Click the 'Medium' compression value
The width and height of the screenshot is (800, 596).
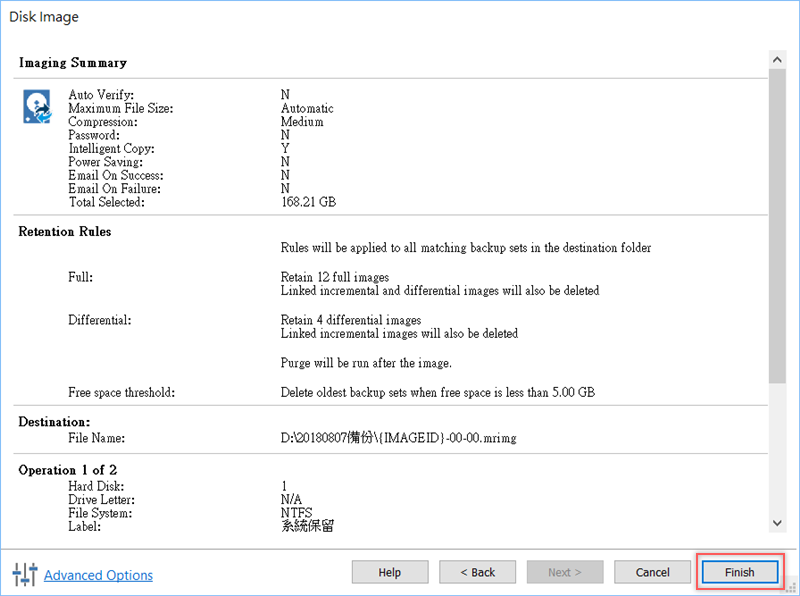[x=302, y=121]
